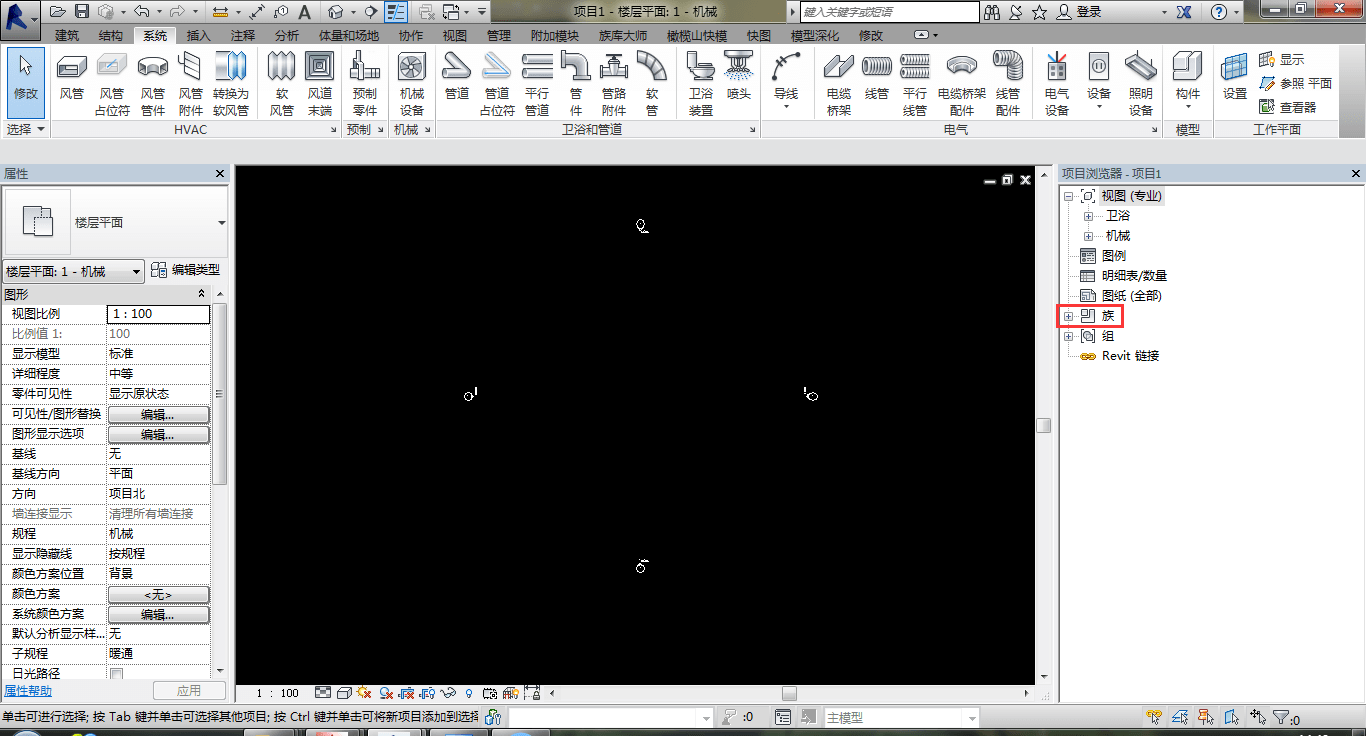
Task: Select the 机械设备 mechanical equipment tool
Action: [x=412, y=83]
